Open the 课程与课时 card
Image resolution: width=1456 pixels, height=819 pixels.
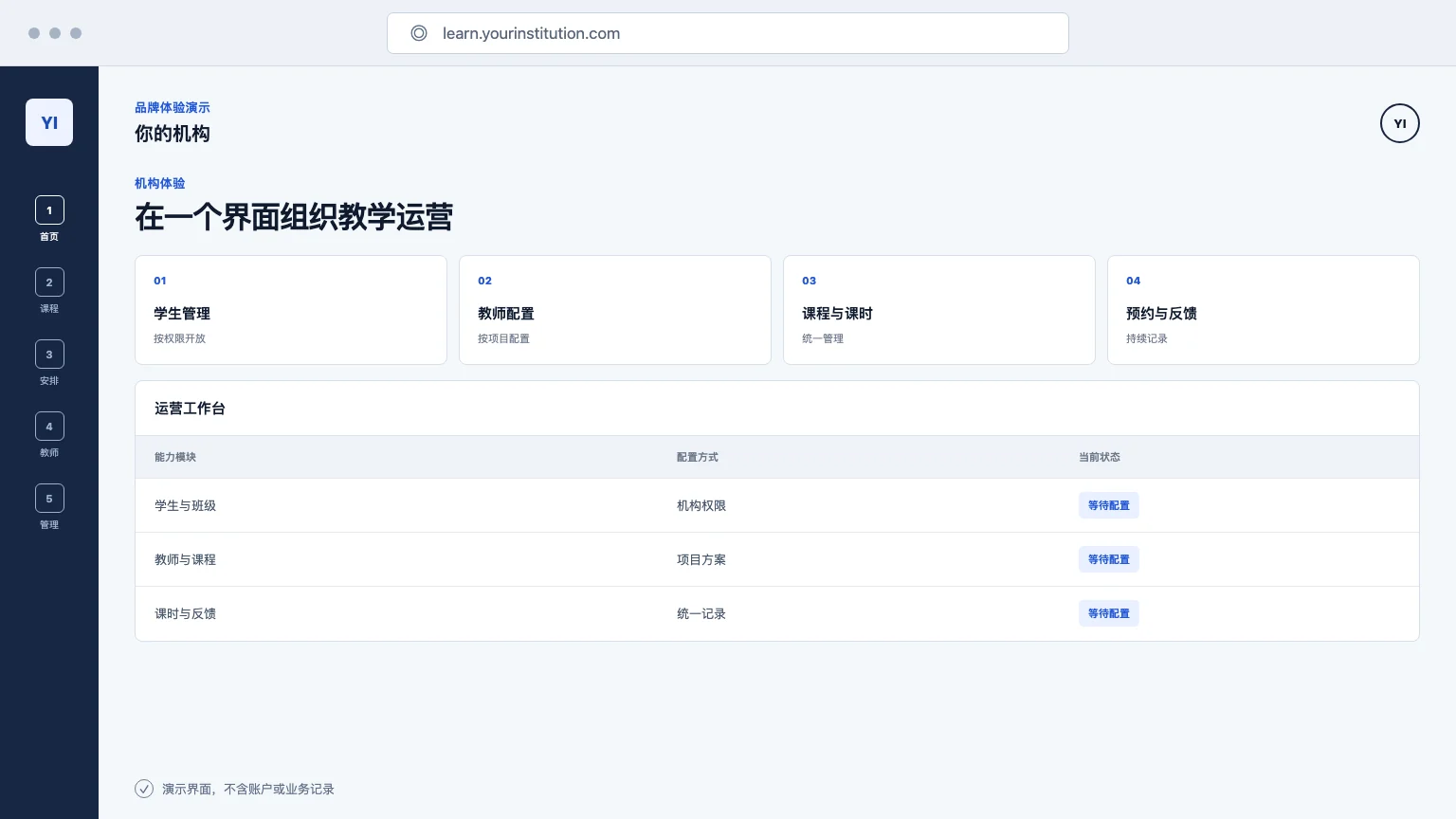pyautogui.click(x=939, y=310)
